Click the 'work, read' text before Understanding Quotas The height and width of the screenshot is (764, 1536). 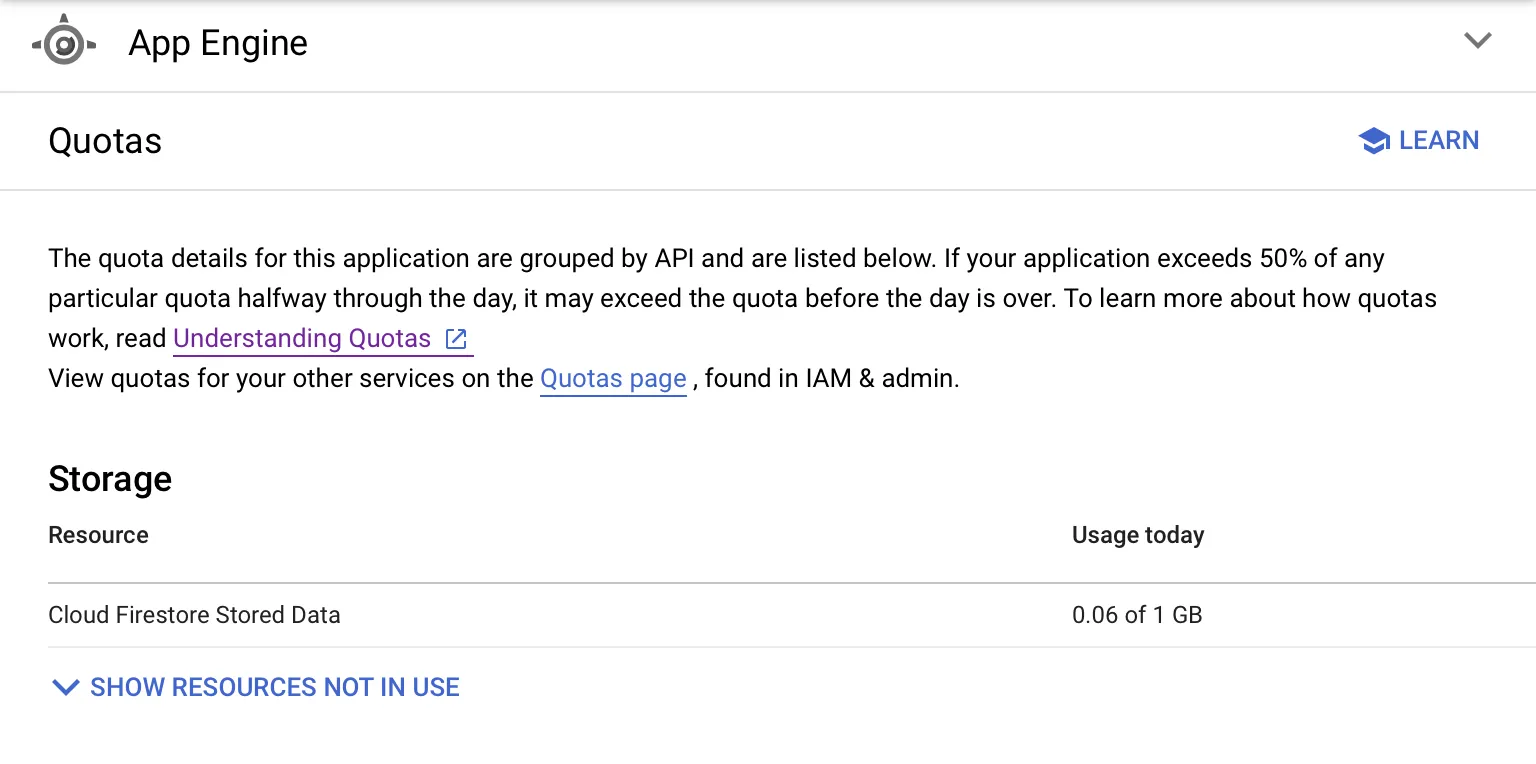pyautogui.click(x=107, y=339)
